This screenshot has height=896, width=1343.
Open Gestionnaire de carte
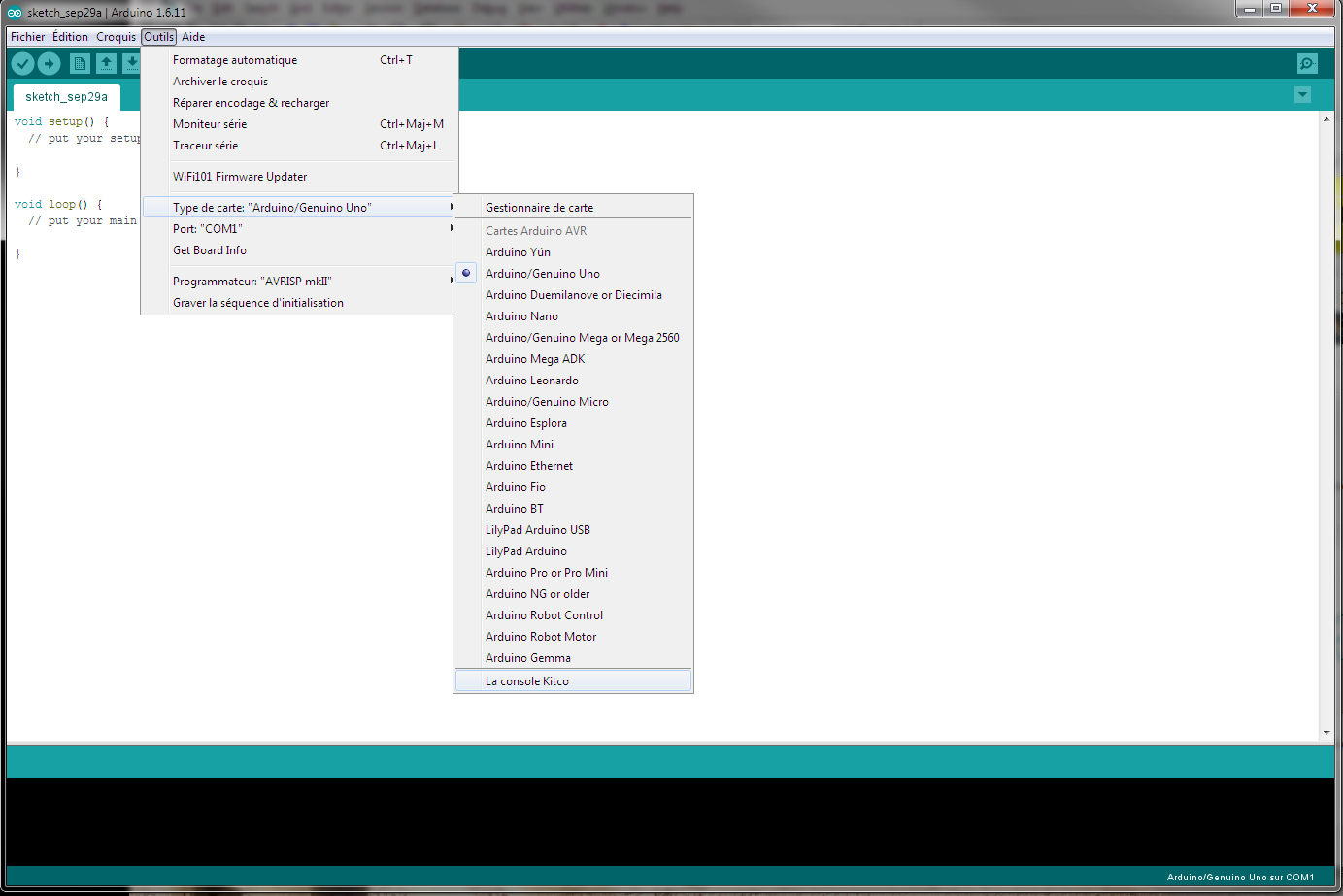tap(539, 208)
